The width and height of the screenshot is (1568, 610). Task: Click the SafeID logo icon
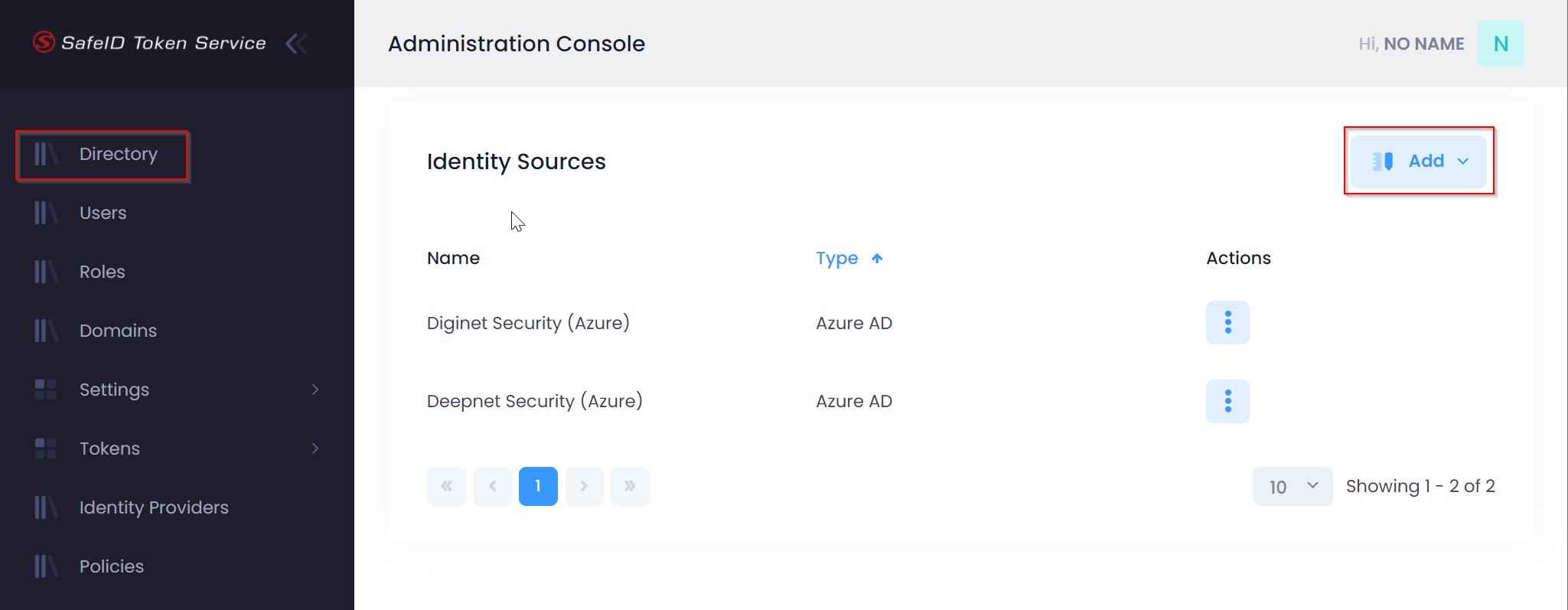click(x=44, y=42)
